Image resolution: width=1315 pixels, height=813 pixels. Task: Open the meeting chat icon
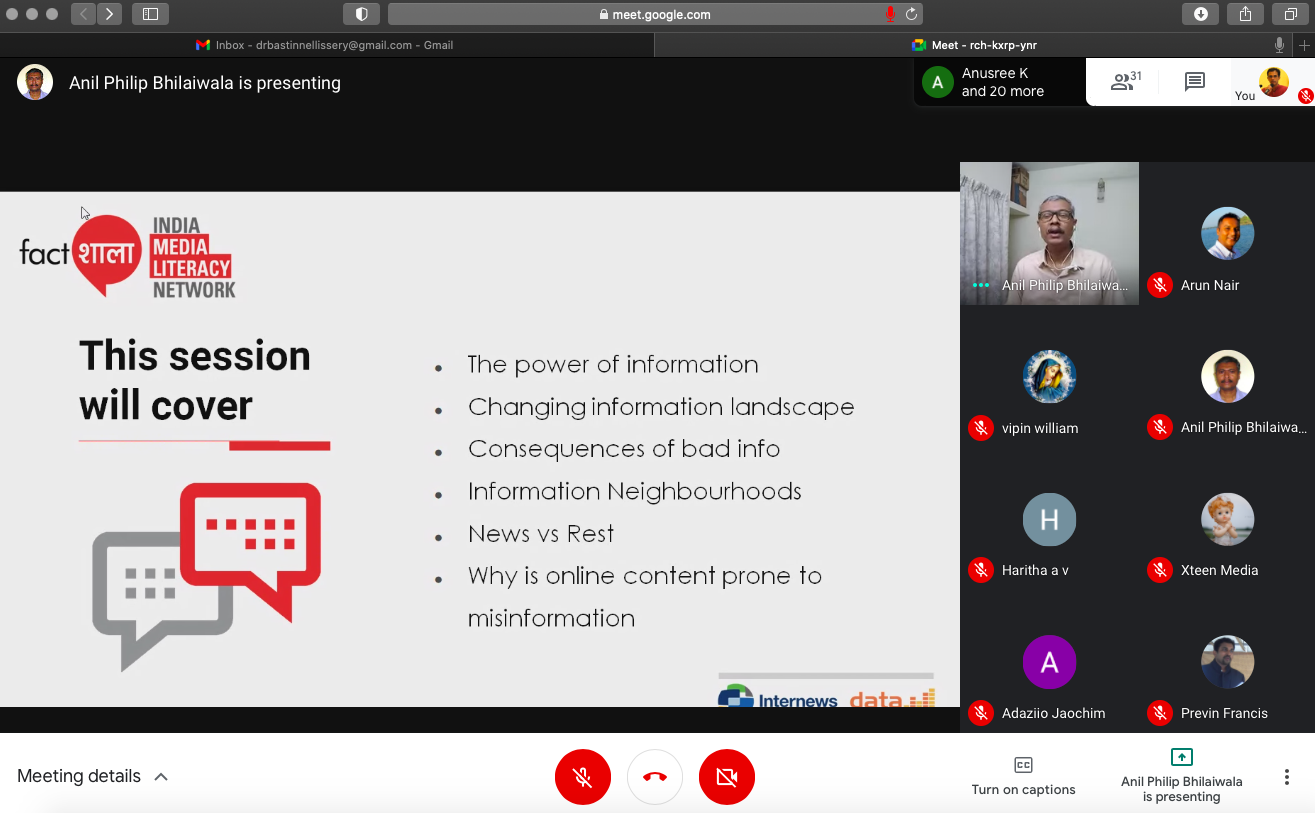pos(1194,82)
